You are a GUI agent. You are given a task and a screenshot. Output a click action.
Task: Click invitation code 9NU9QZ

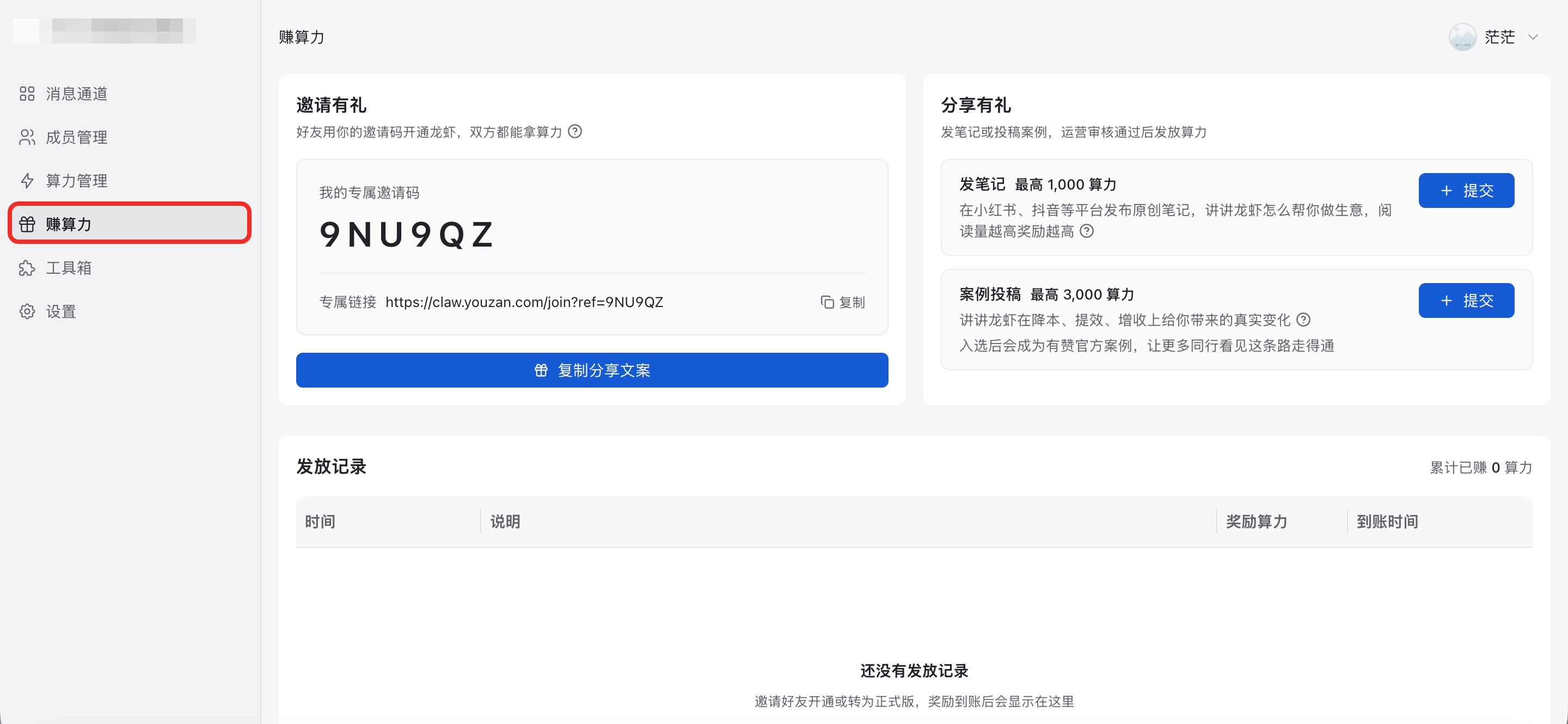[407, 235]
